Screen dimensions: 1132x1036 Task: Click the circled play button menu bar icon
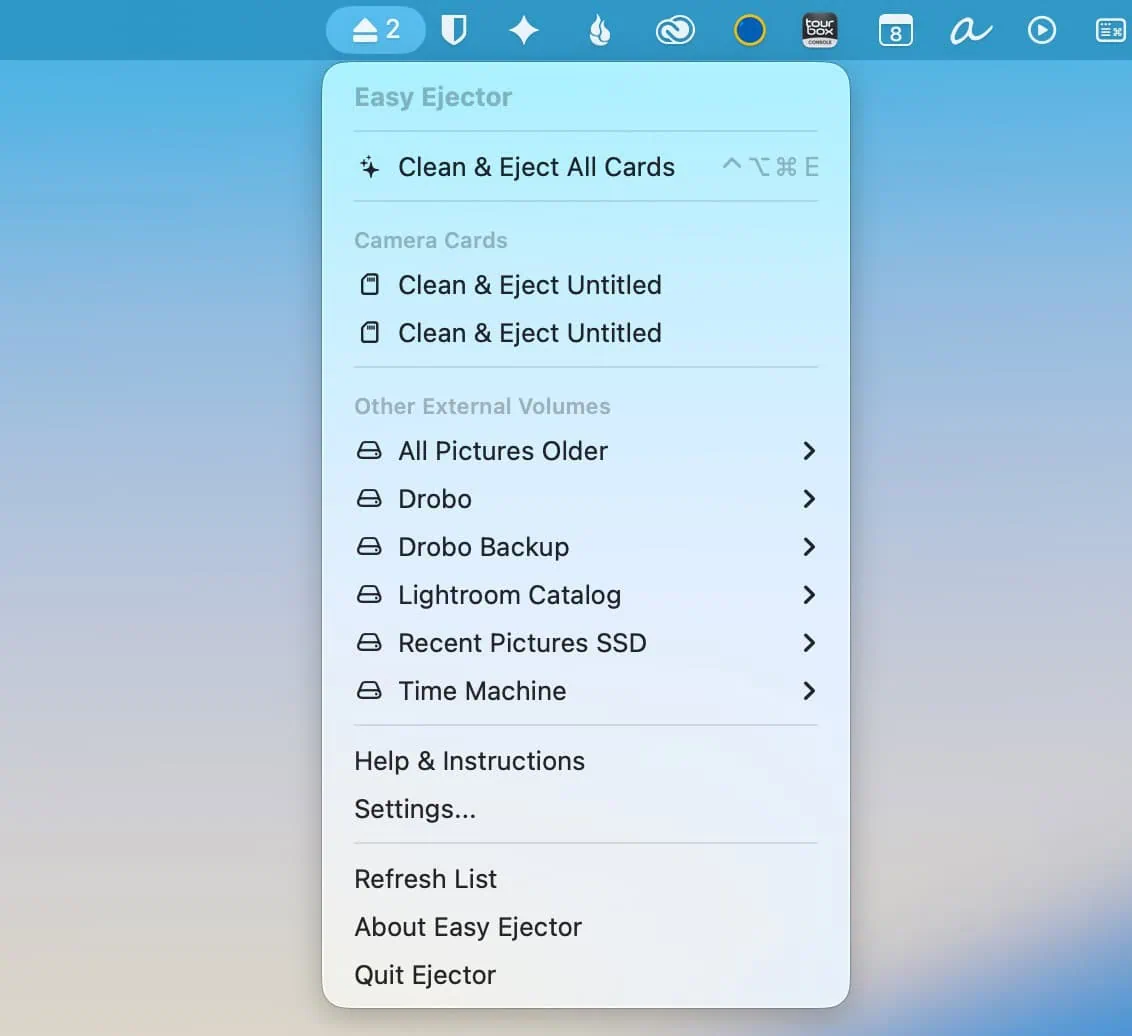(1042, 30)
